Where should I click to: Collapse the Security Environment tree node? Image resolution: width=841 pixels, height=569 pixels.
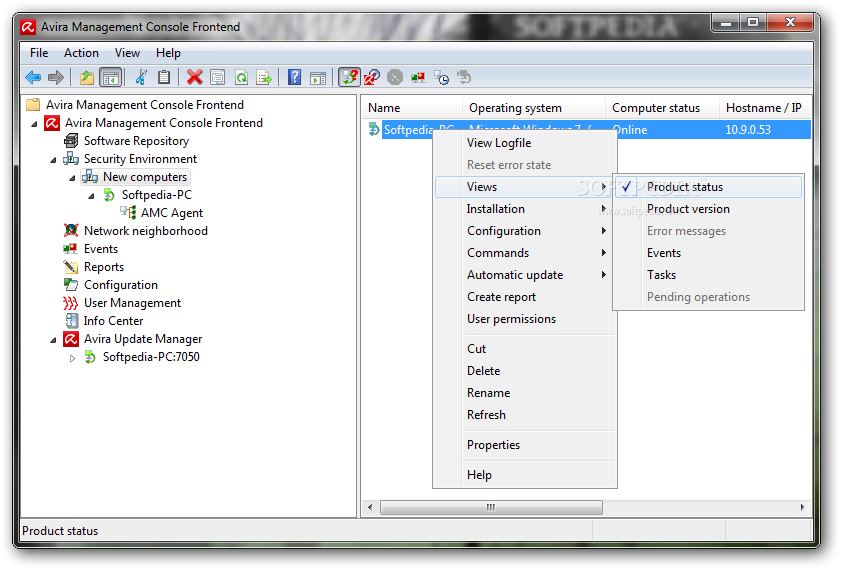[53, 159]
